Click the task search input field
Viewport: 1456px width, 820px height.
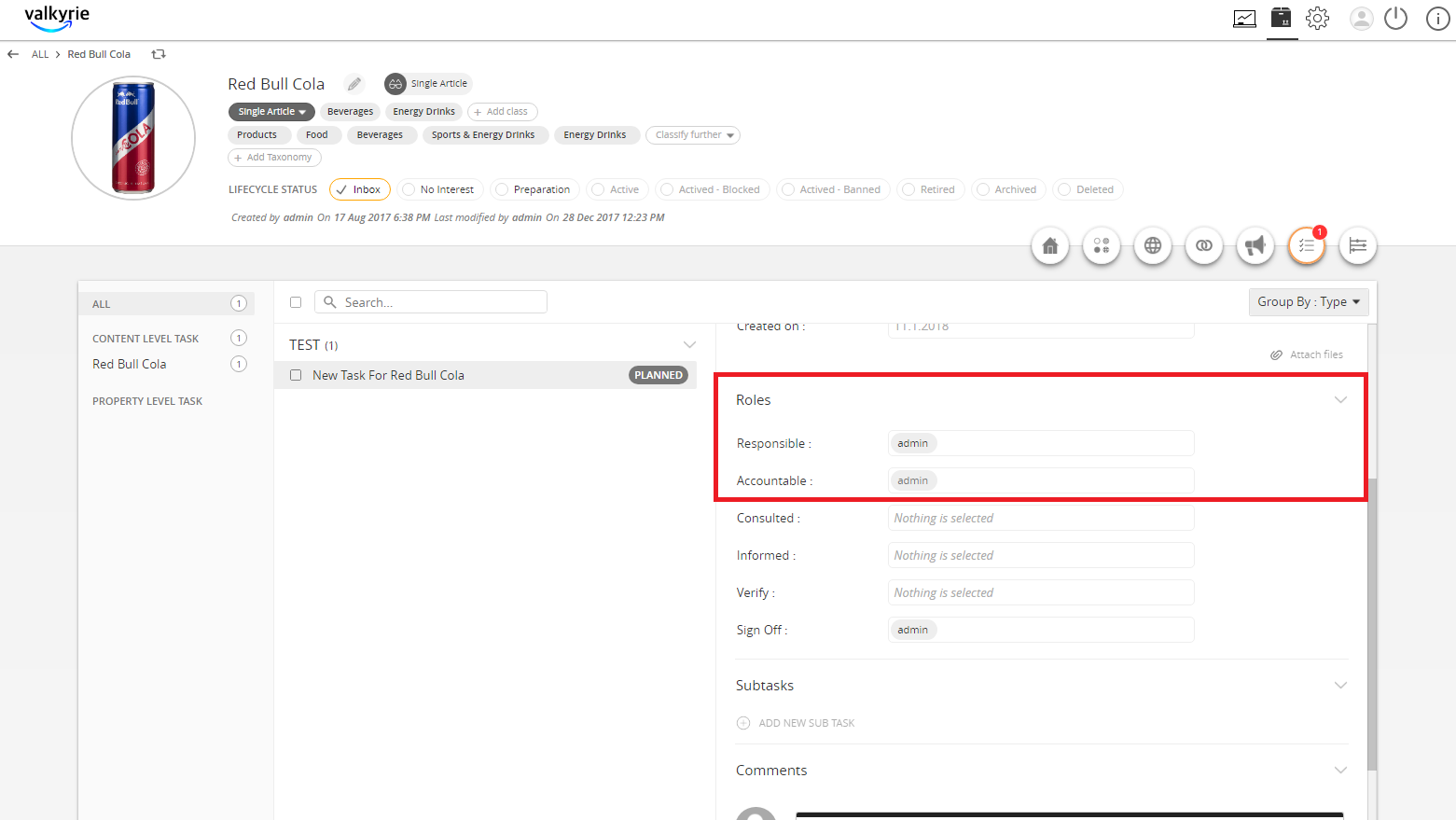click(x=431, y=302)
